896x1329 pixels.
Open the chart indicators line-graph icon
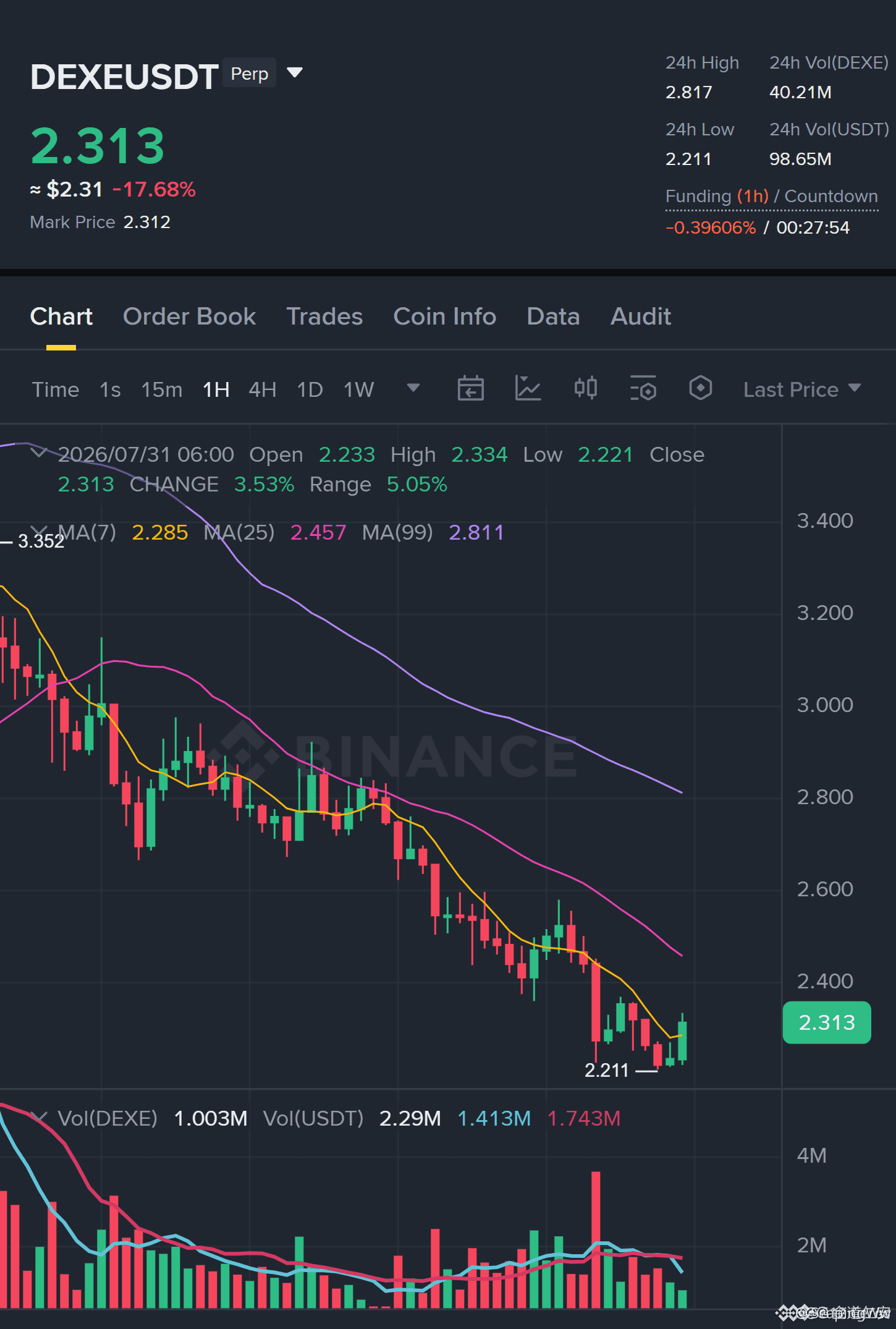tap(528, 389)
